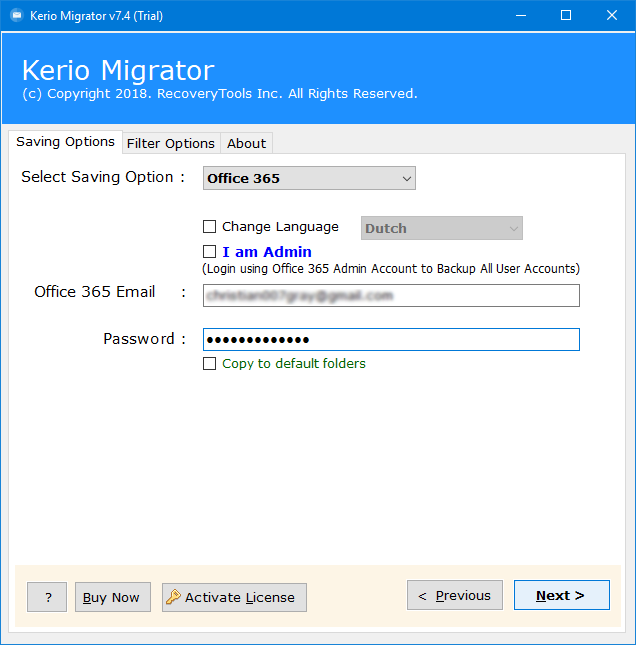Click the Buy Now button
The image size is (636, 645).
[x=113, y=597]
